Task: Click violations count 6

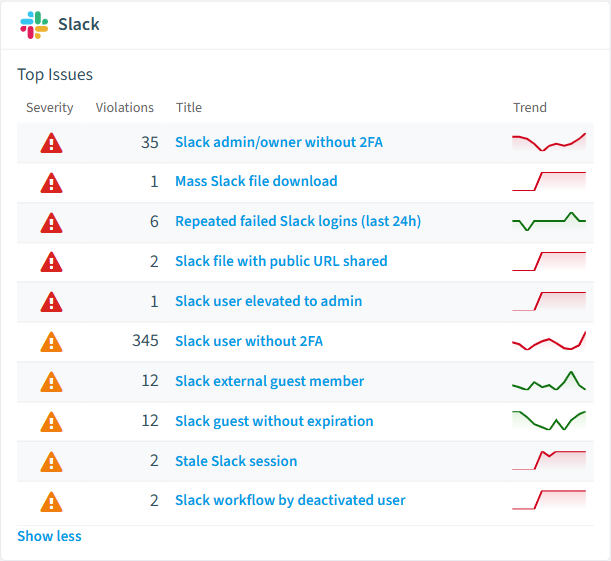Action: point(154,222)
